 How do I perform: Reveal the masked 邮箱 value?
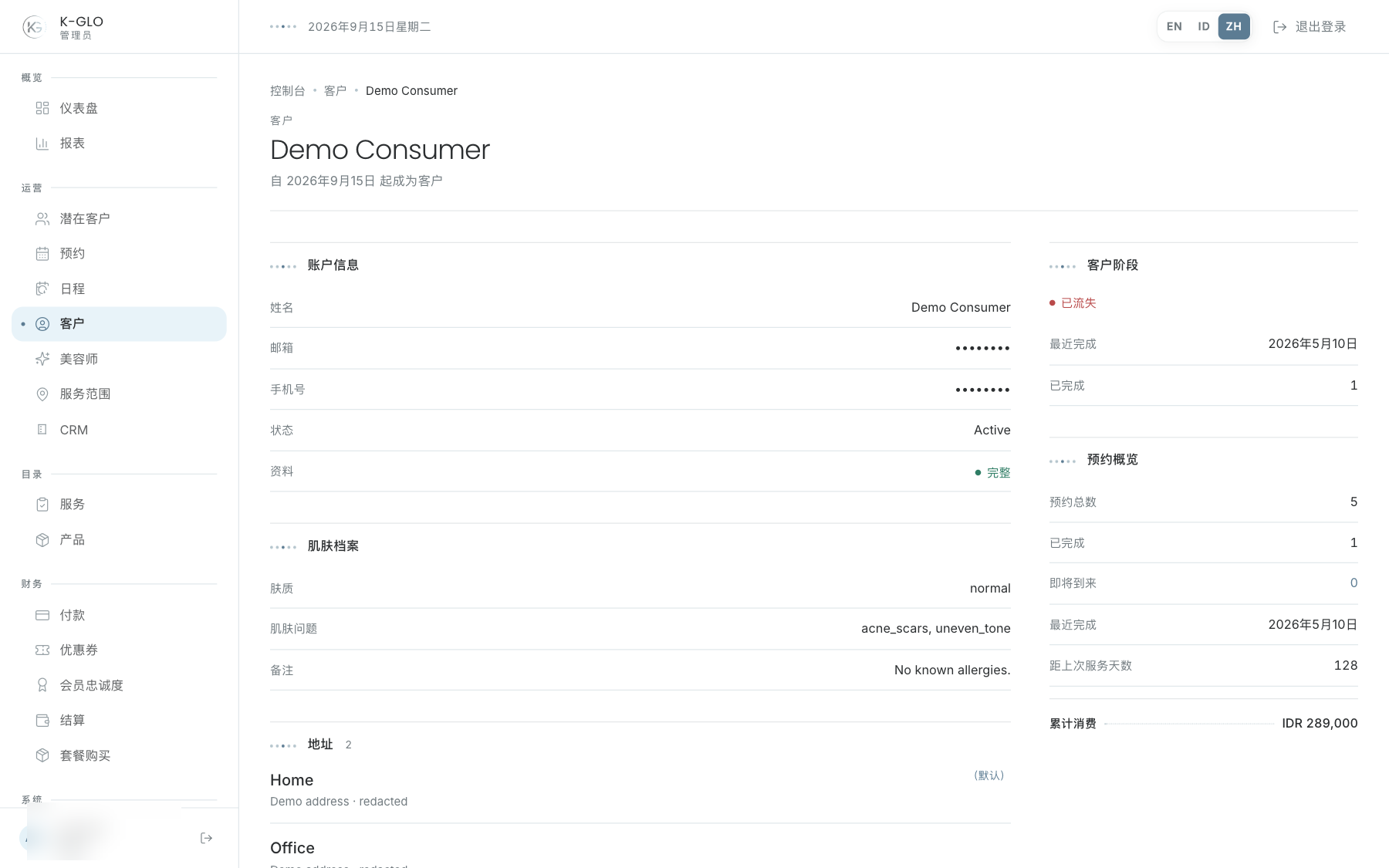click(x=982, y=349)
